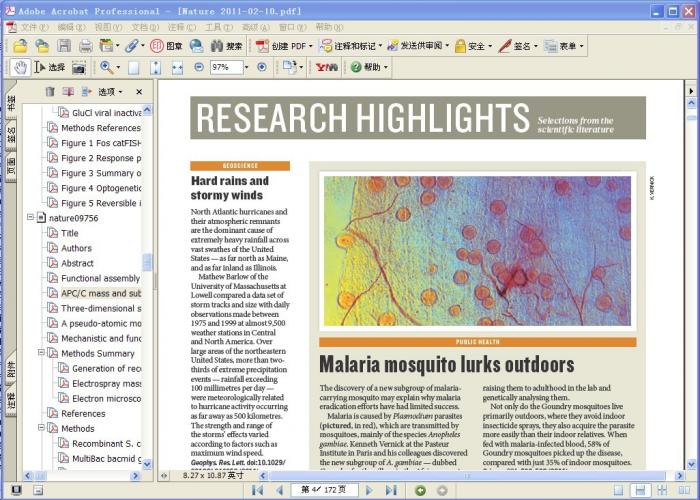Click the Save (floppy disk) icon

[x=64, y=46]
